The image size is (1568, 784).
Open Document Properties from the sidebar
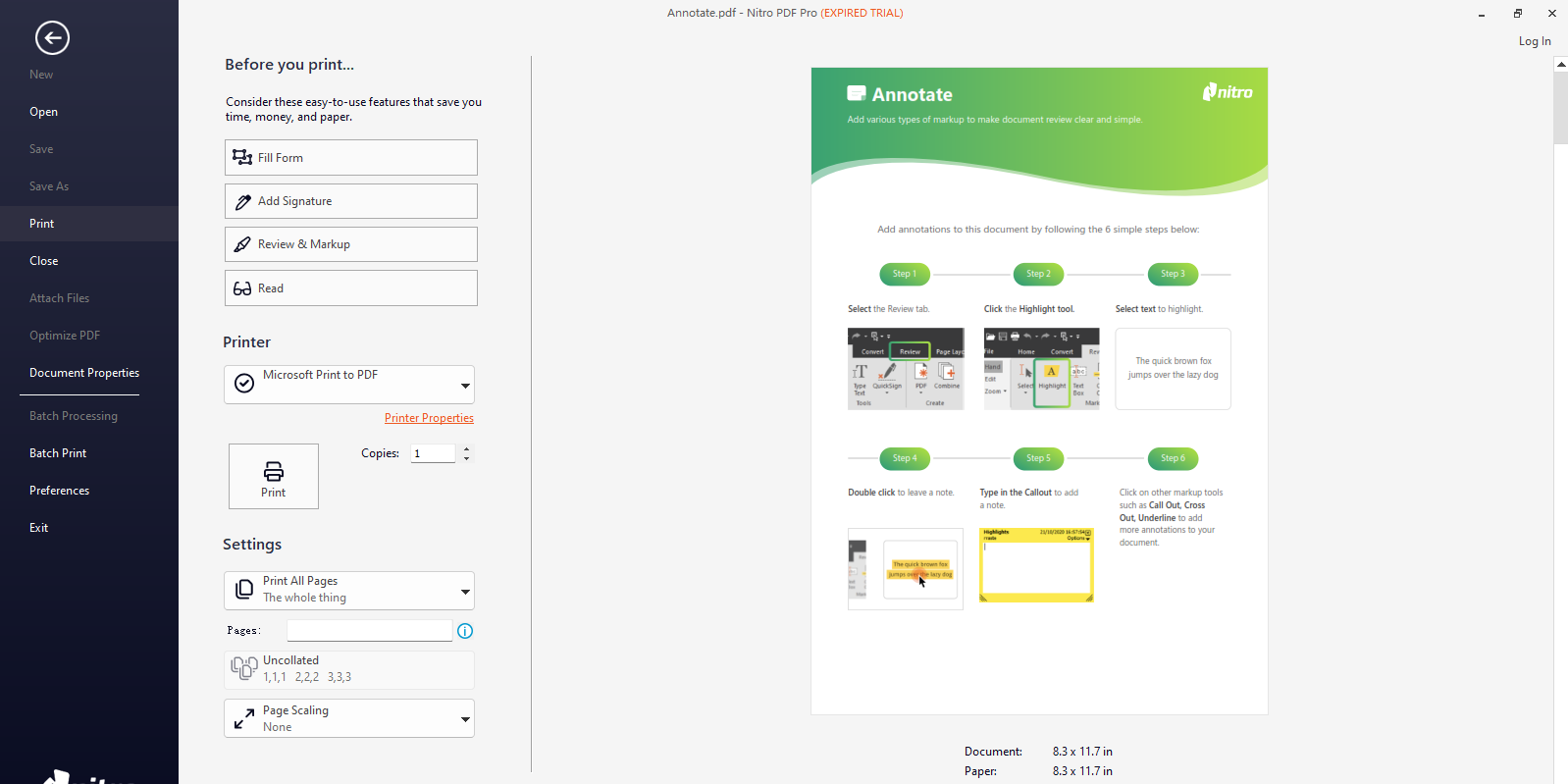(84, 373)
